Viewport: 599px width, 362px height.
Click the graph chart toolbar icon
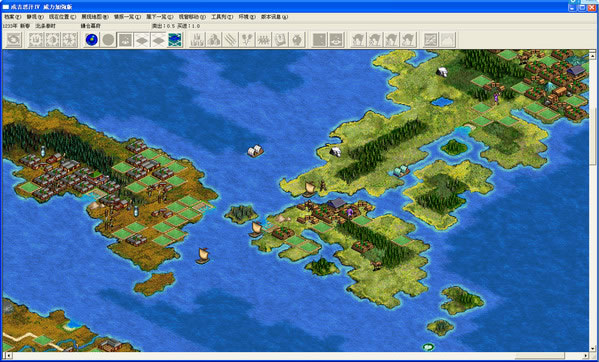click(x=431, y=40)
